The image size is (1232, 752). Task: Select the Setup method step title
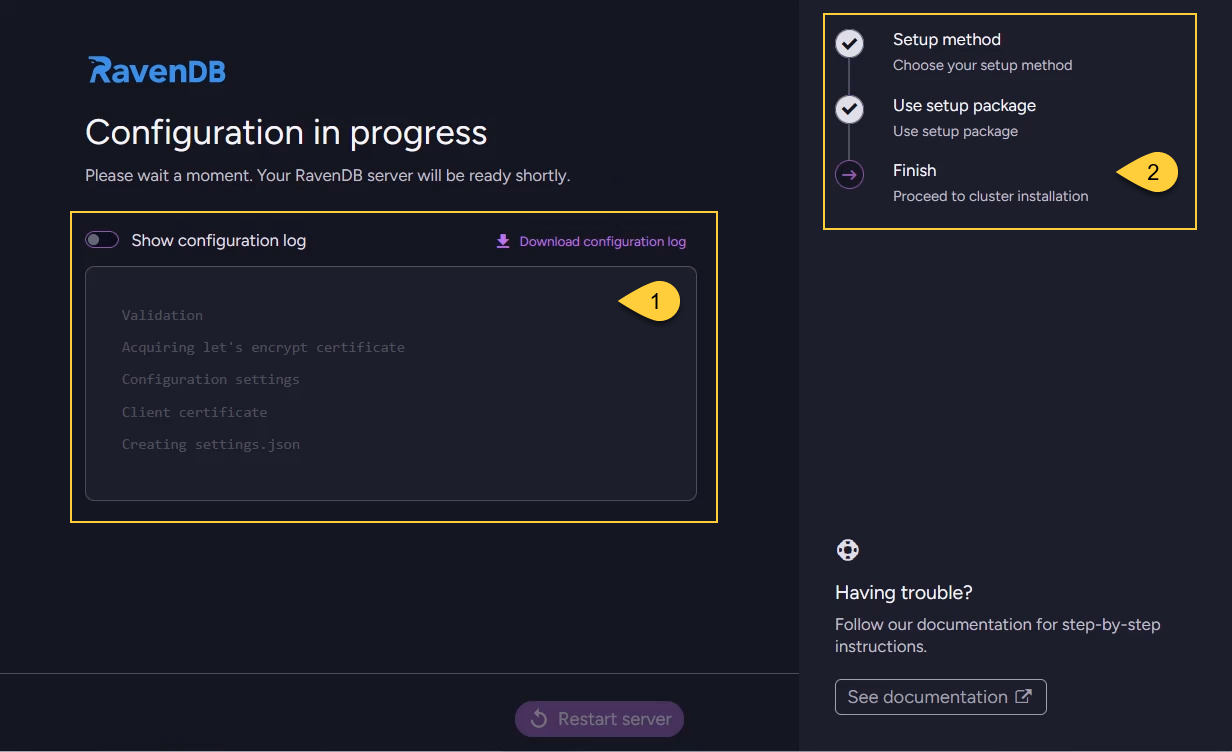click(946, 40)
